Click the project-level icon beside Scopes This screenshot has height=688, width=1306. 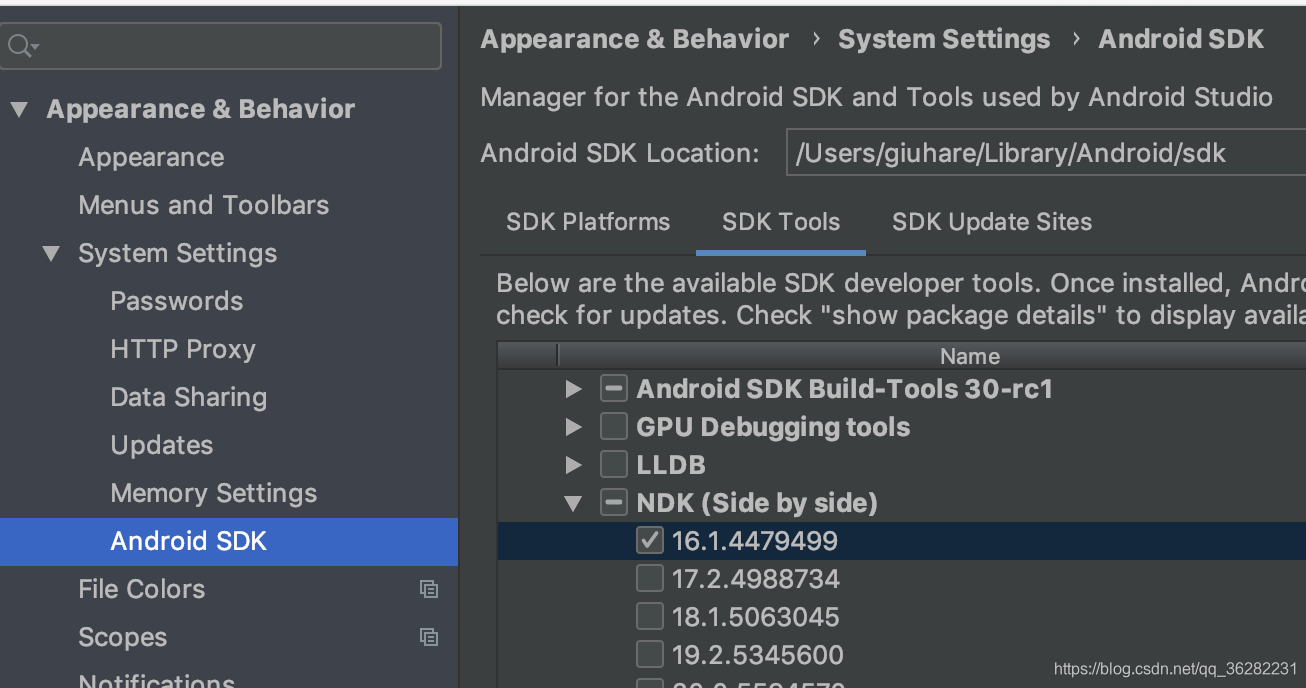(x=429, y=637)
